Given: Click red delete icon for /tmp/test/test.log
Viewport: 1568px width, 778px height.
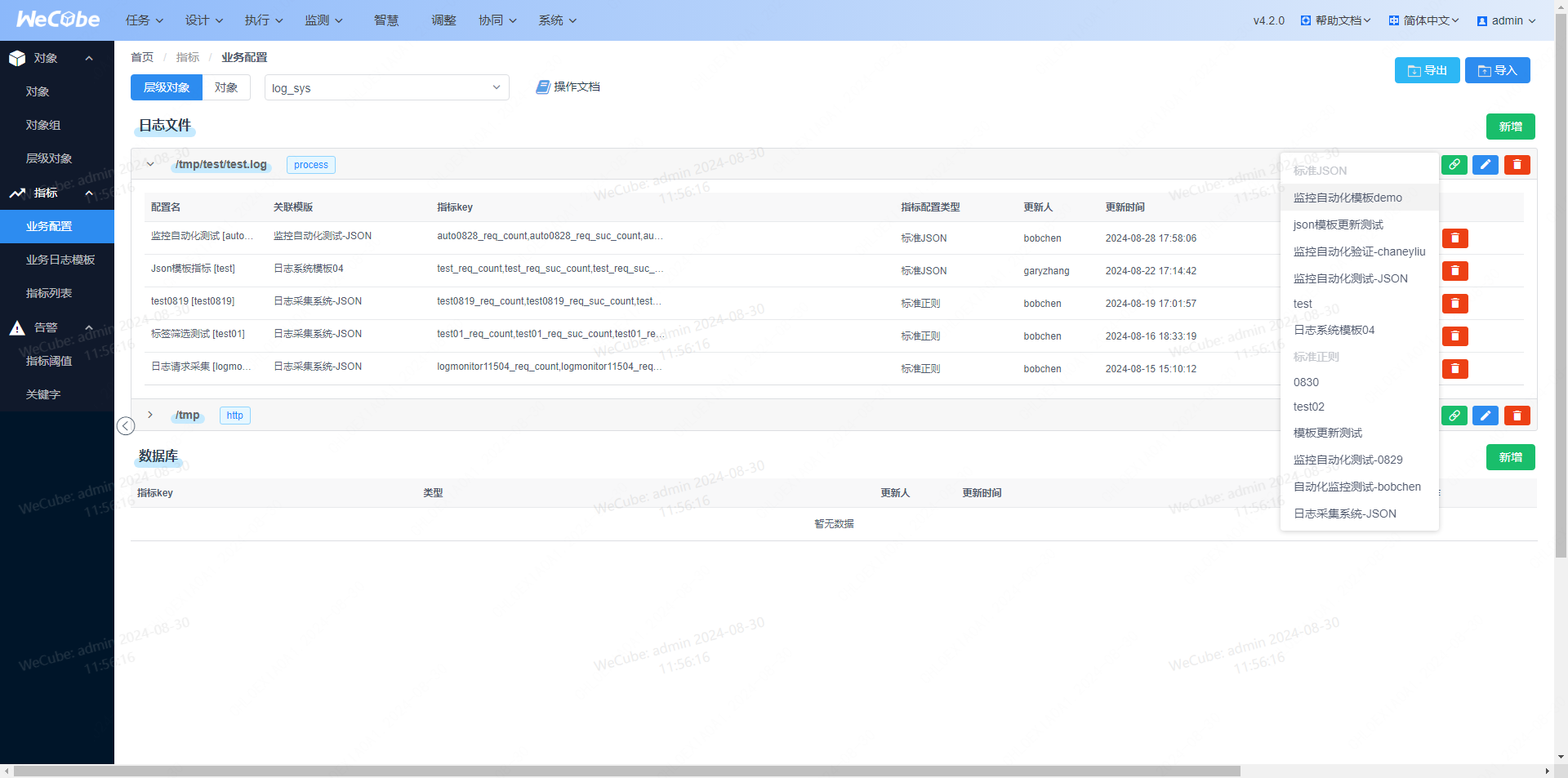Looking at the screenshot, I should 1517,165.
